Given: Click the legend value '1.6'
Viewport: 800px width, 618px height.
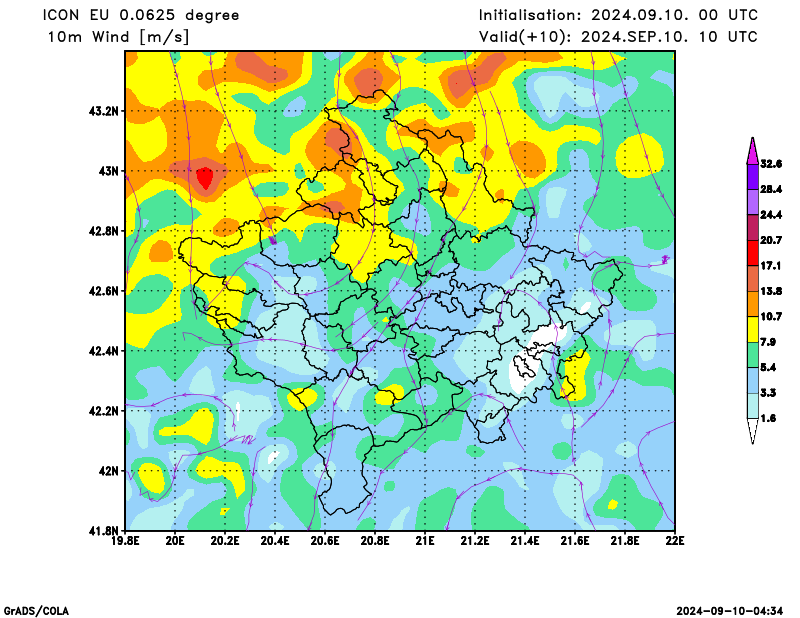Looking at the screenshot, I should (768, 418).
